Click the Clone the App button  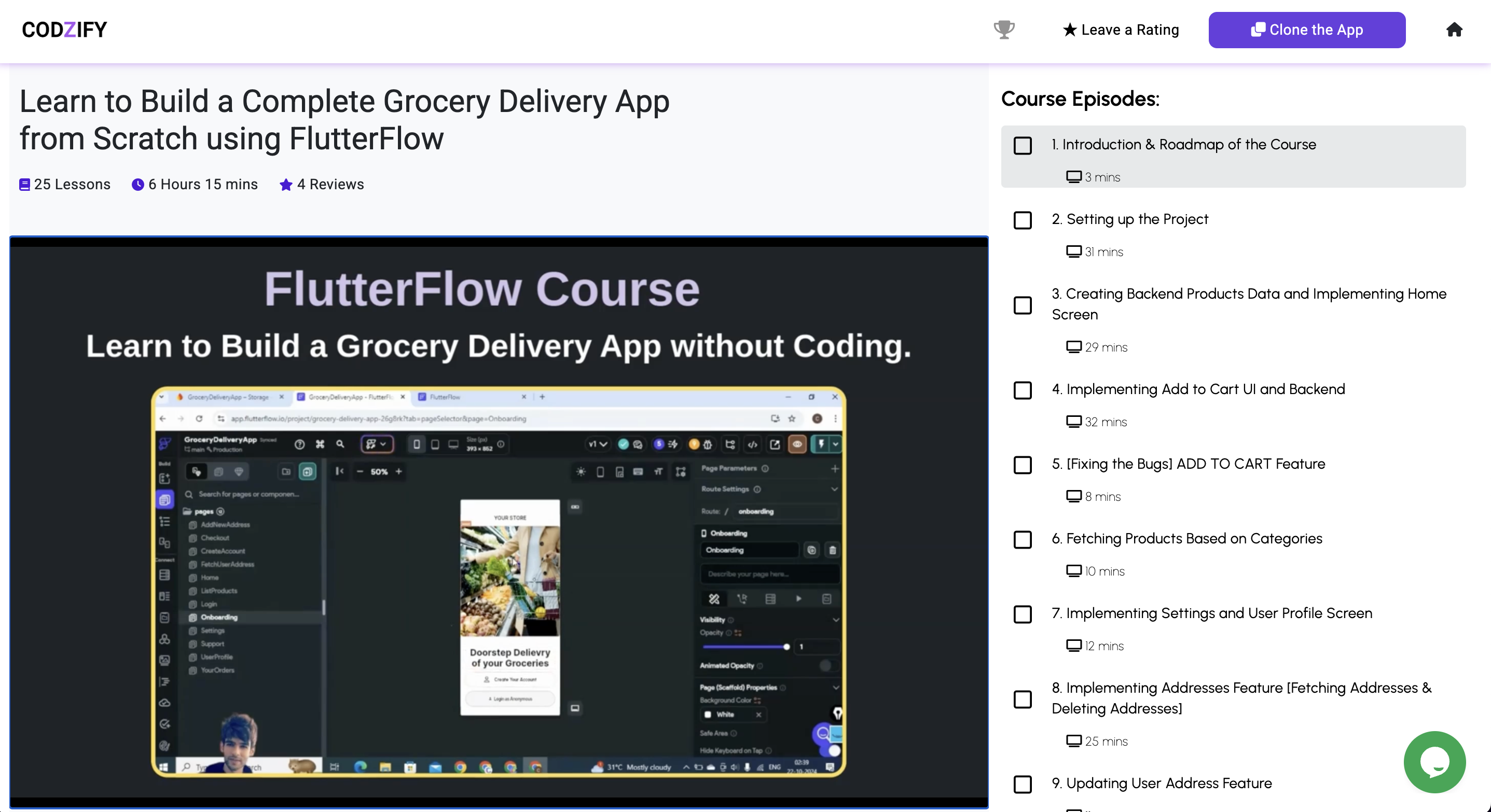coord(1306,30)
